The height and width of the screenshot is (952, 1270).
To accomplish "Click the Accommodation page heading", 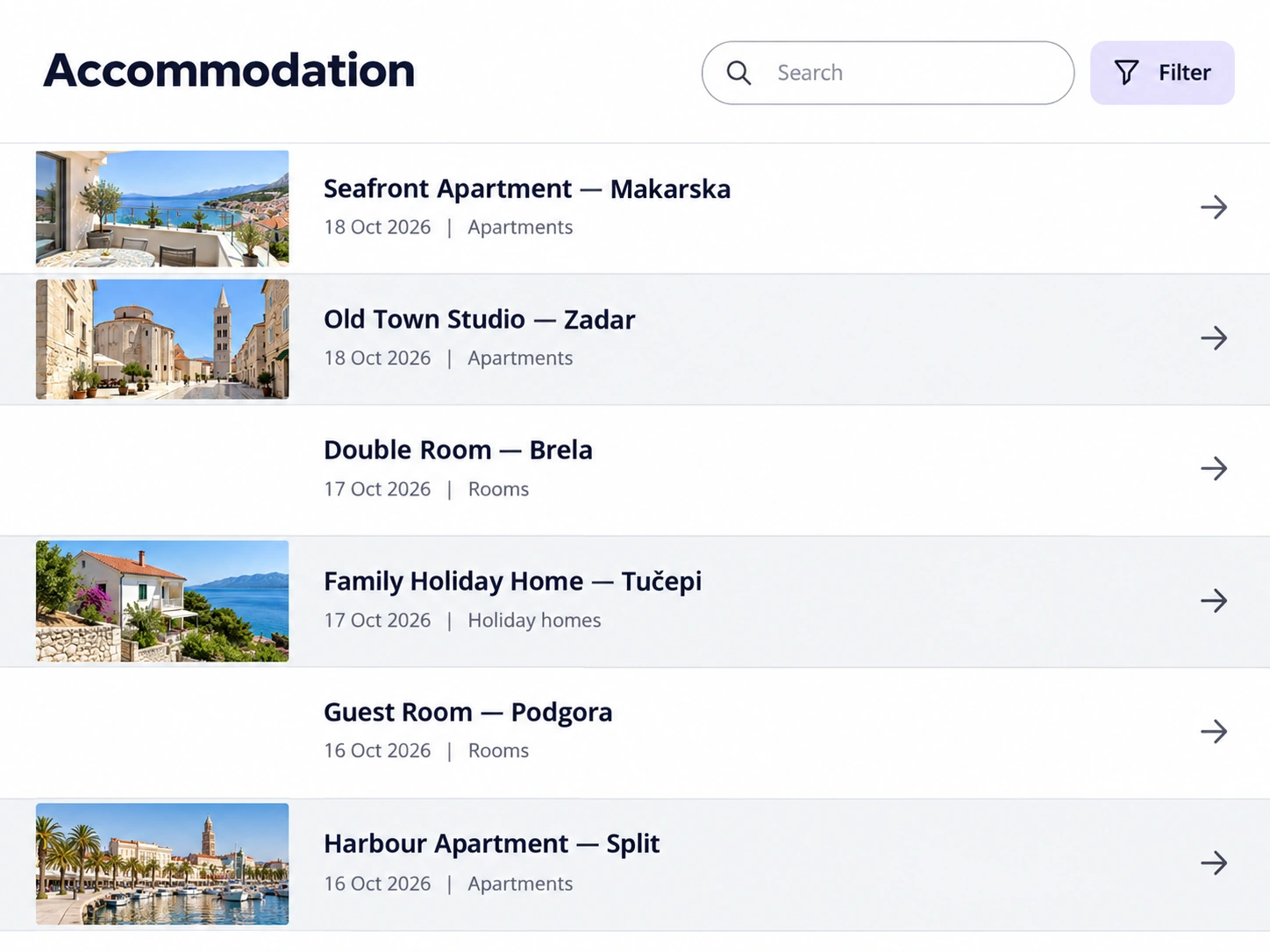I will coord(229,70).
